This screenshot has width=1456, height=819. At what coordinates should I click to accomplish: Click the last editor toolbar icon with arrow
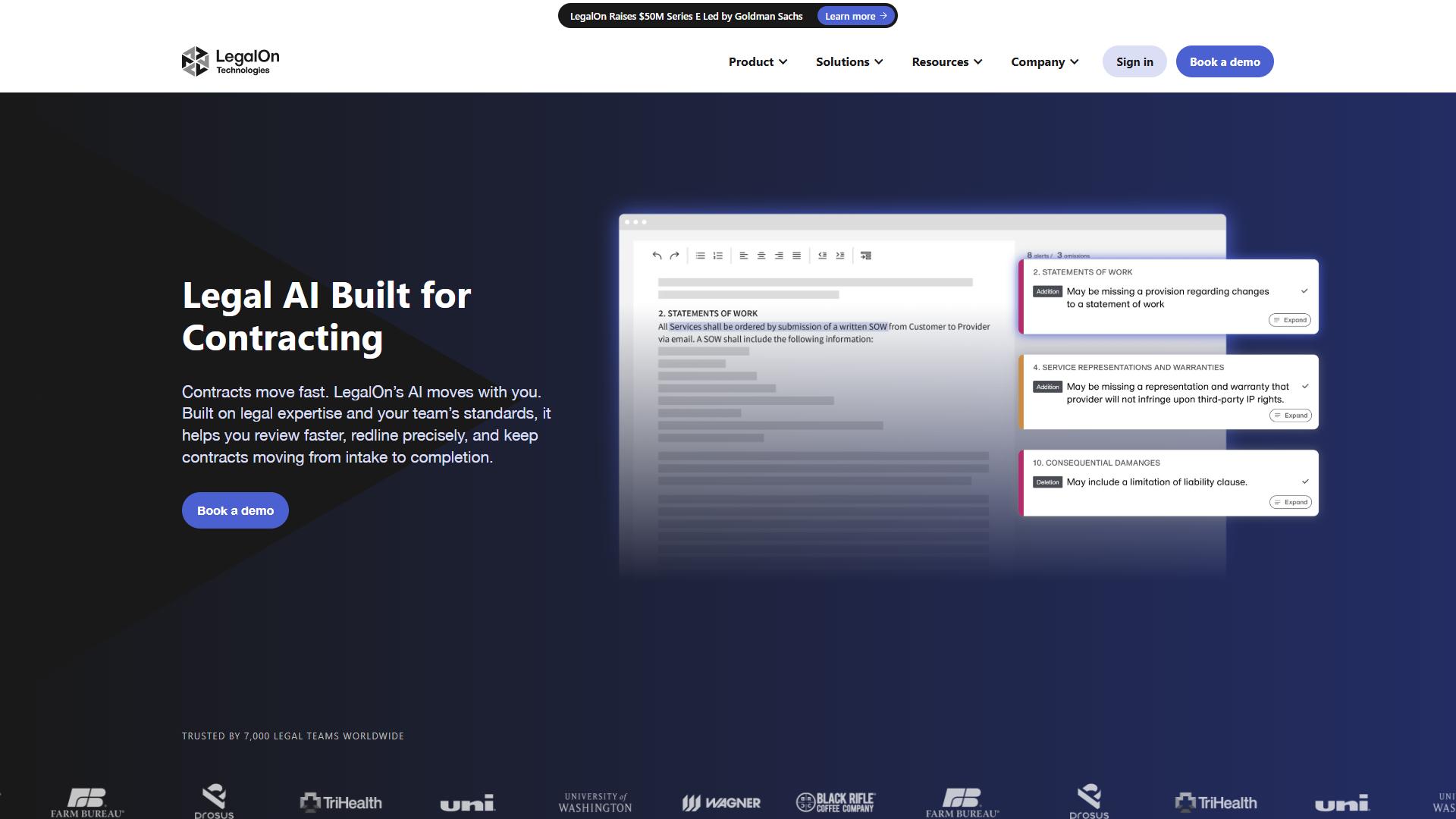pos(866,256)
